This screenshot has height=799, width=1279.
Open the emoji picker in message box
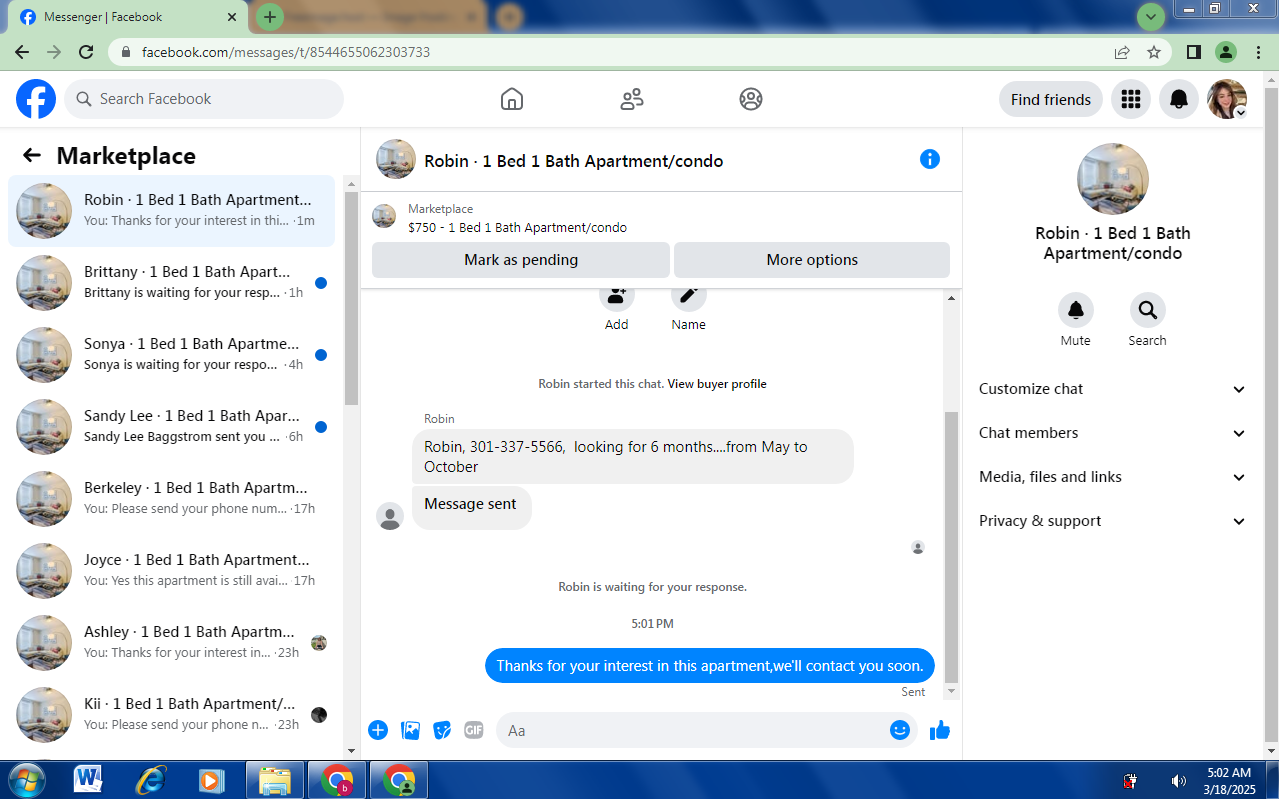point(900,730)
